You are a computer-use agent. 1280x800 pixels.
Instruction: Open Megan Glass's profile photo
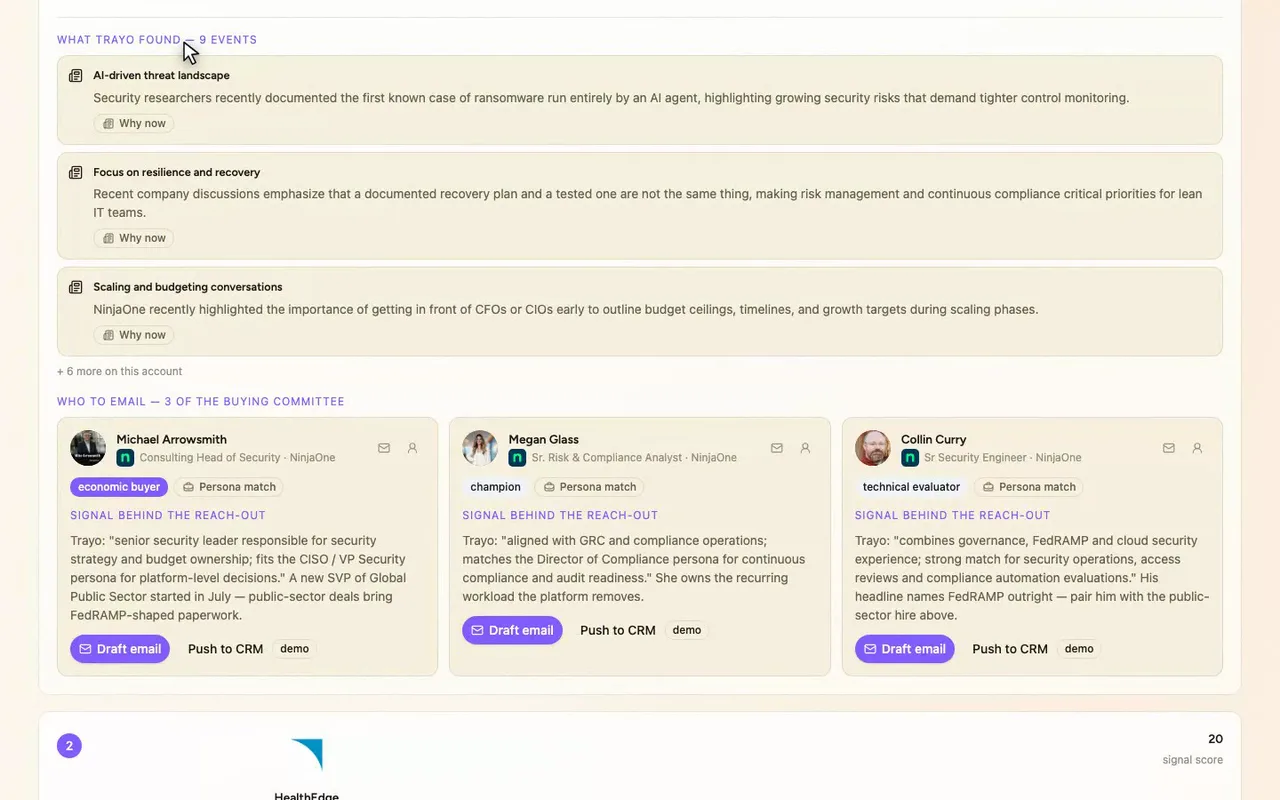pos(480,448)
